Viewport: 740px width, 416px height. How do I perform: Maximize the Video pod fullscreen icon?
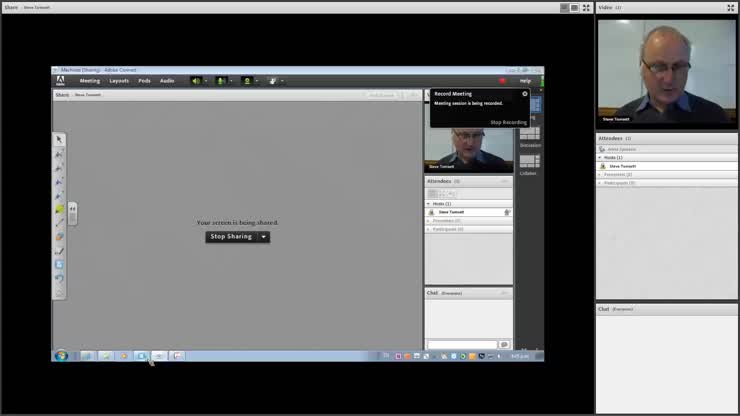coord(730,7)
